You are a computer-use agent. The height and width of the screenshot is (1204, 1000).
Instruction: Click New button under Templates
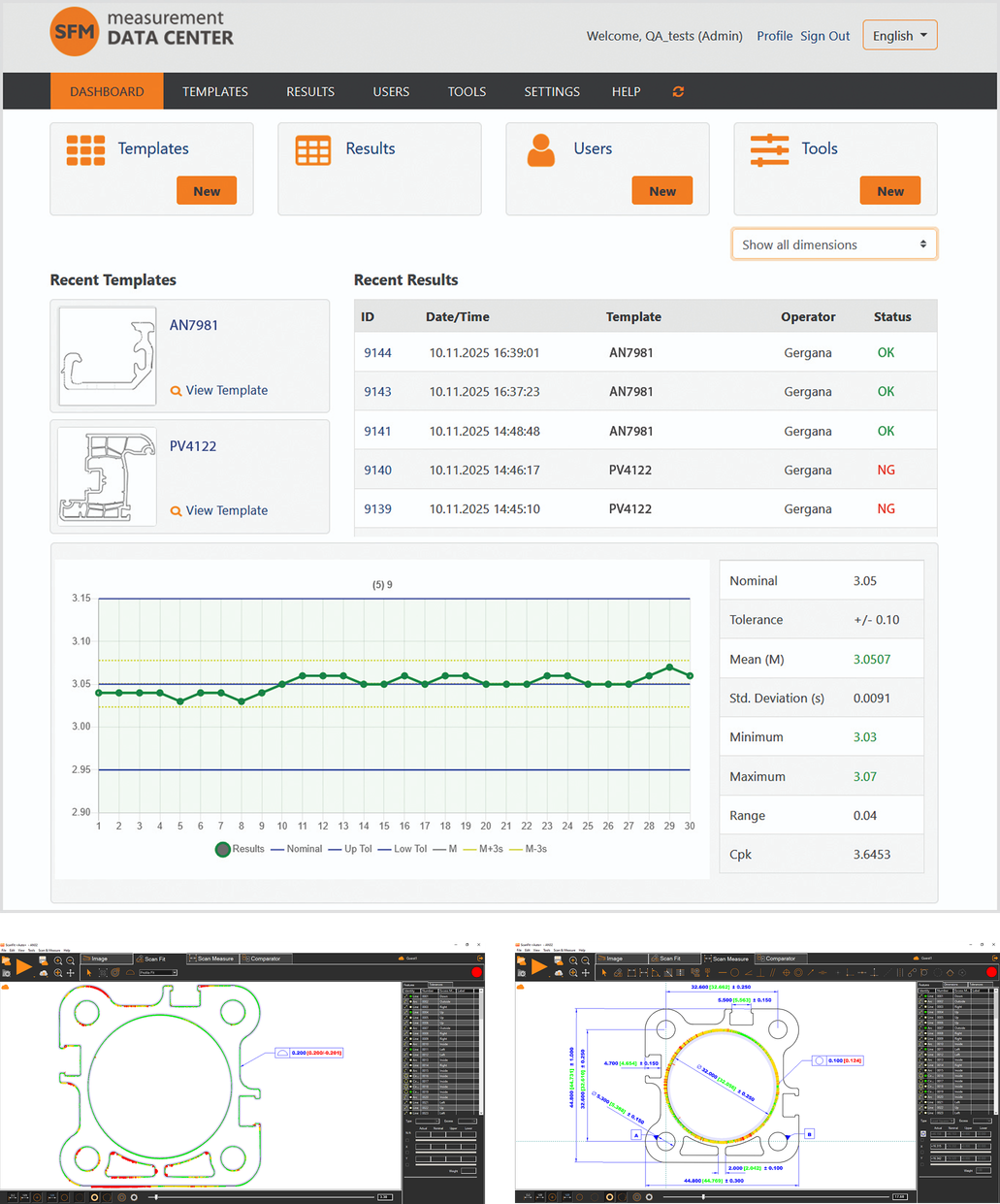(206, 191)
